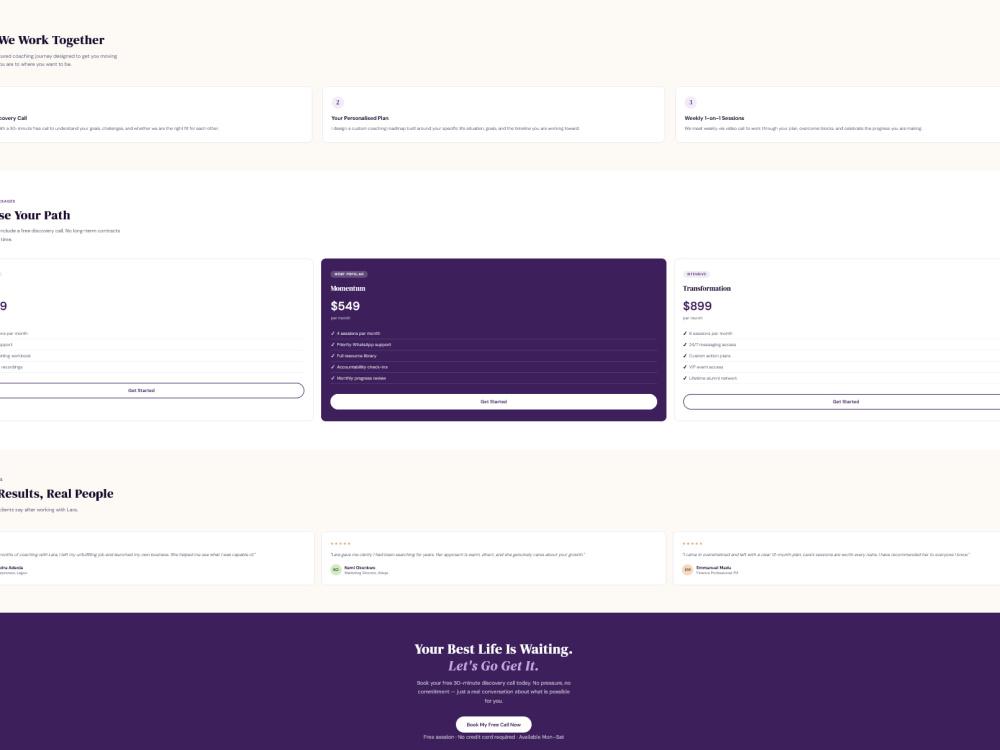Image resolution: width=1000 pixels, height=750 pixels.
Task: Click the 'Priority WhatsApp support' feature text
Action: pos(364,344)
